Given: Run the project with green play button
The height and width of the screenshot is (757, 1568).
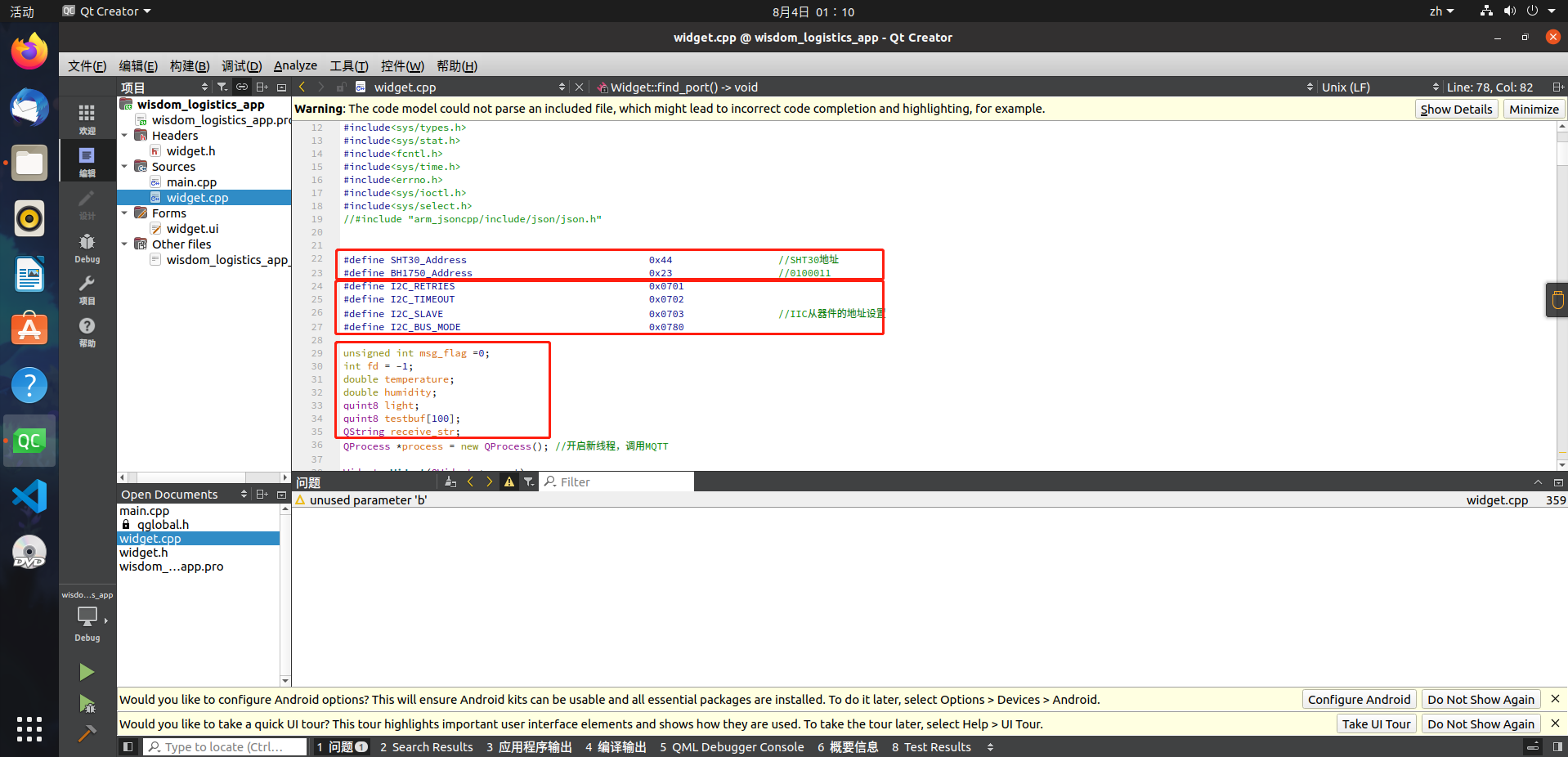Looking at the screenshot, I should tap(87, 672).
